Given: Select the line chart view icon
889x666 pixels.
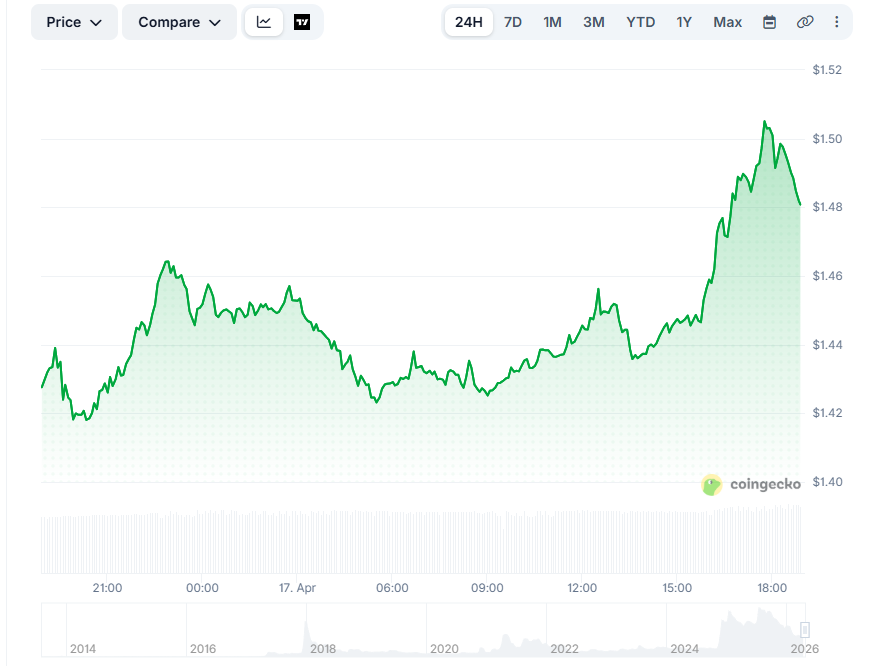Looking at the screenshot, I should pyautogui.click(x=263, y=21).
